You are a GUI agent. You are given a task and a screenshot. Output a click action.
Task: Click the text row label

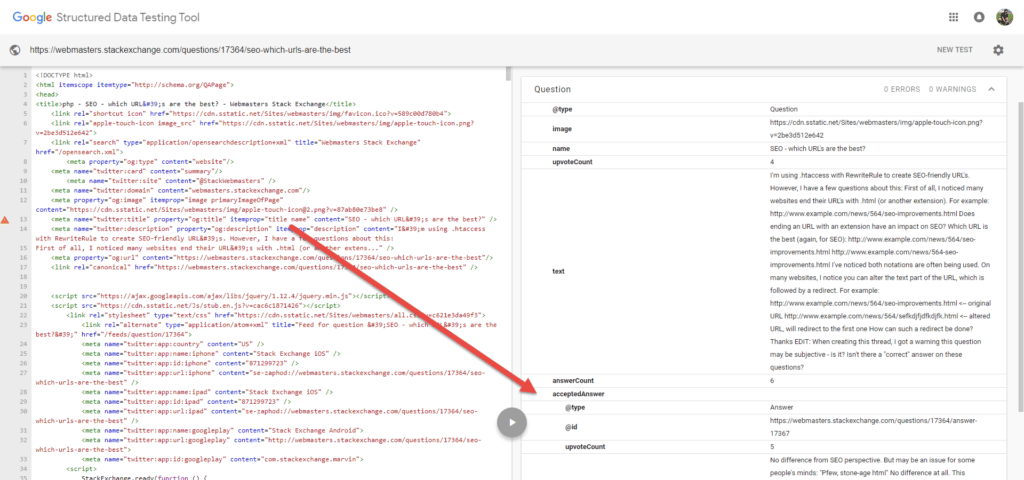point(558,271)
